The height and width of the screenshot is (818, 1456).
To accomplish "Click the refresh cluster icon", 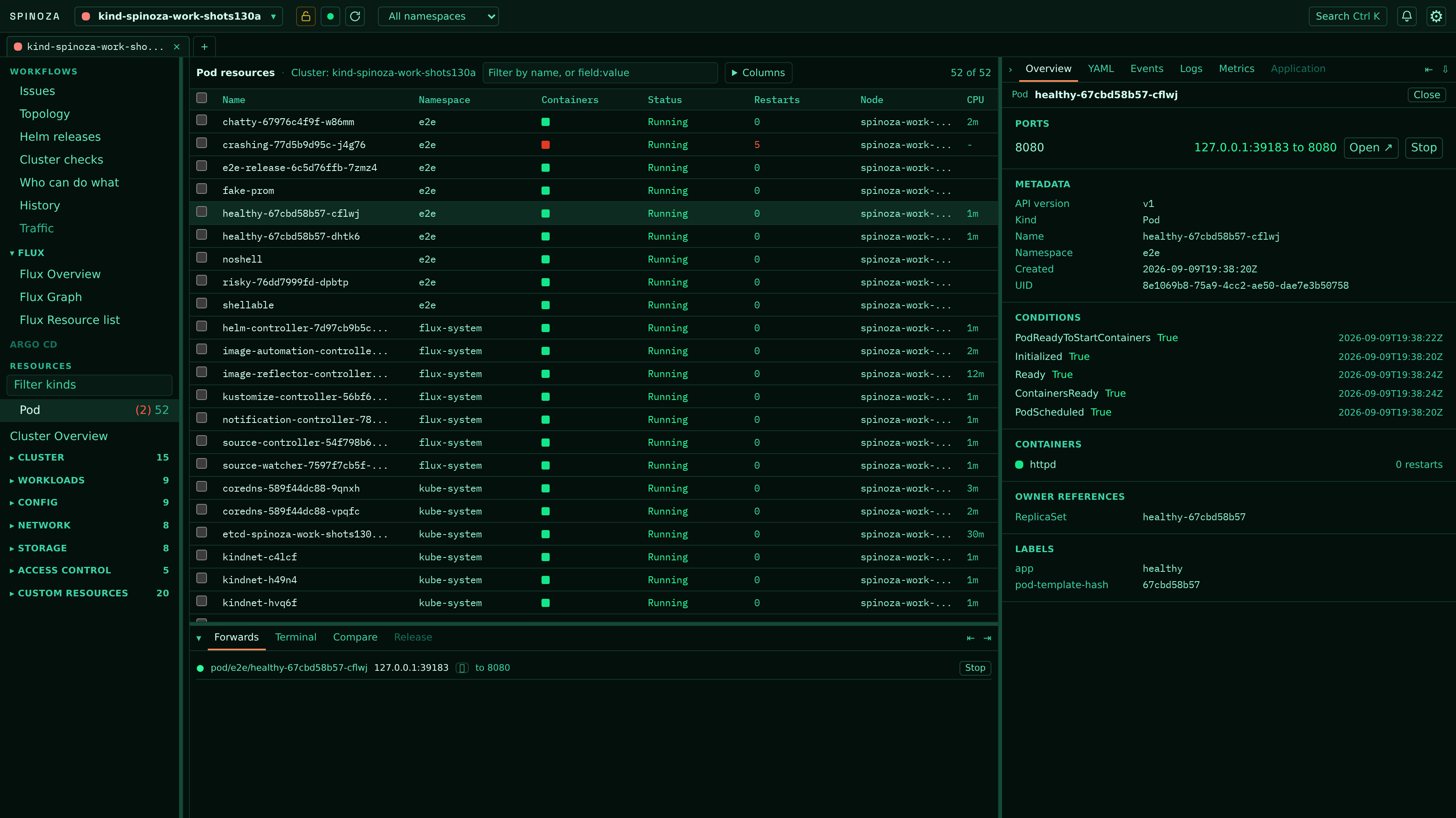I will (x=355, y=16).
